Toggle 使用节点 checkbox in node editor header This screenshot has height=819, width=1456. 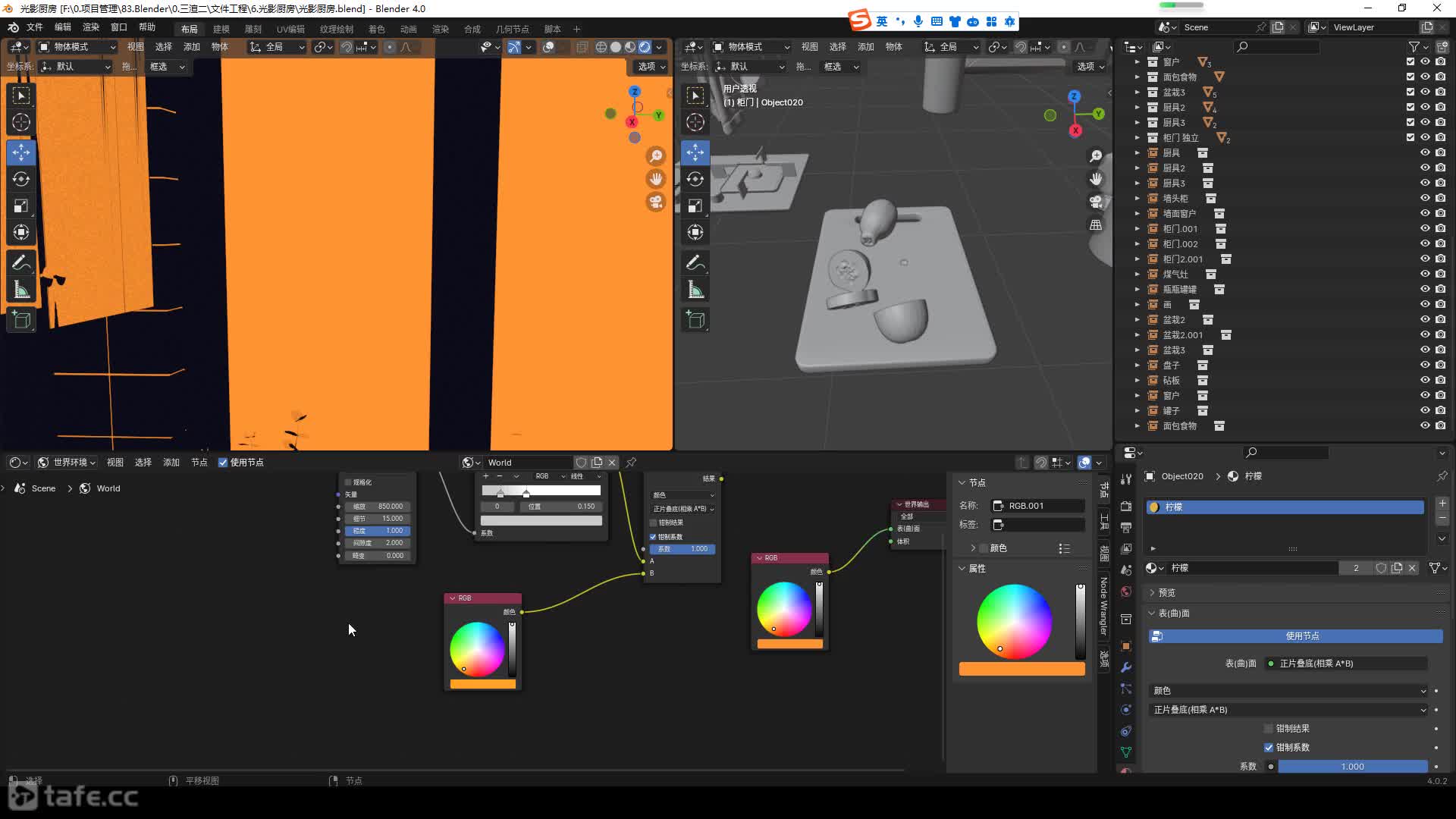coord(223,463)
